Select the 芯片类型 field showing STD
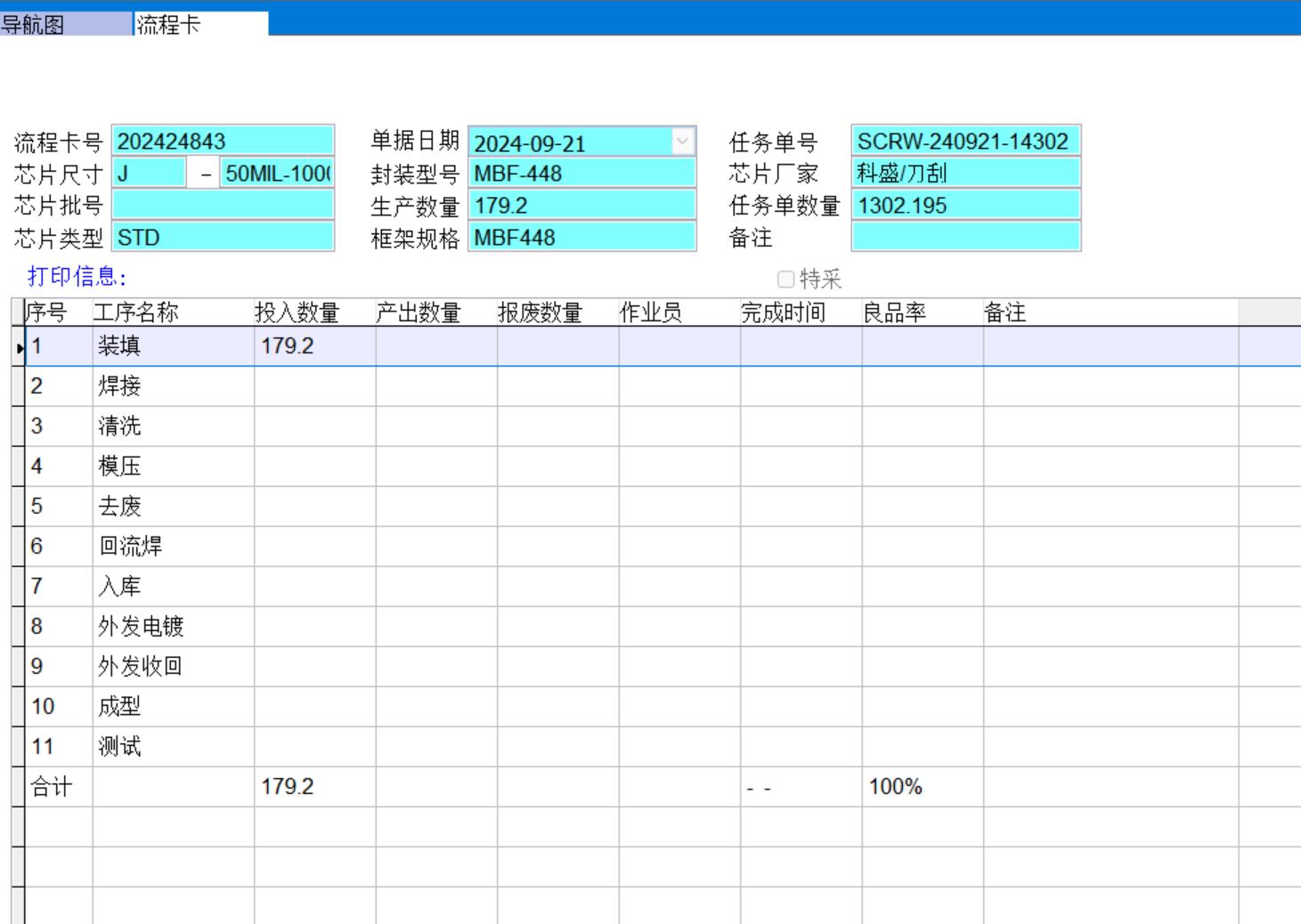The image size is (1301, 924). coord(223,238)
